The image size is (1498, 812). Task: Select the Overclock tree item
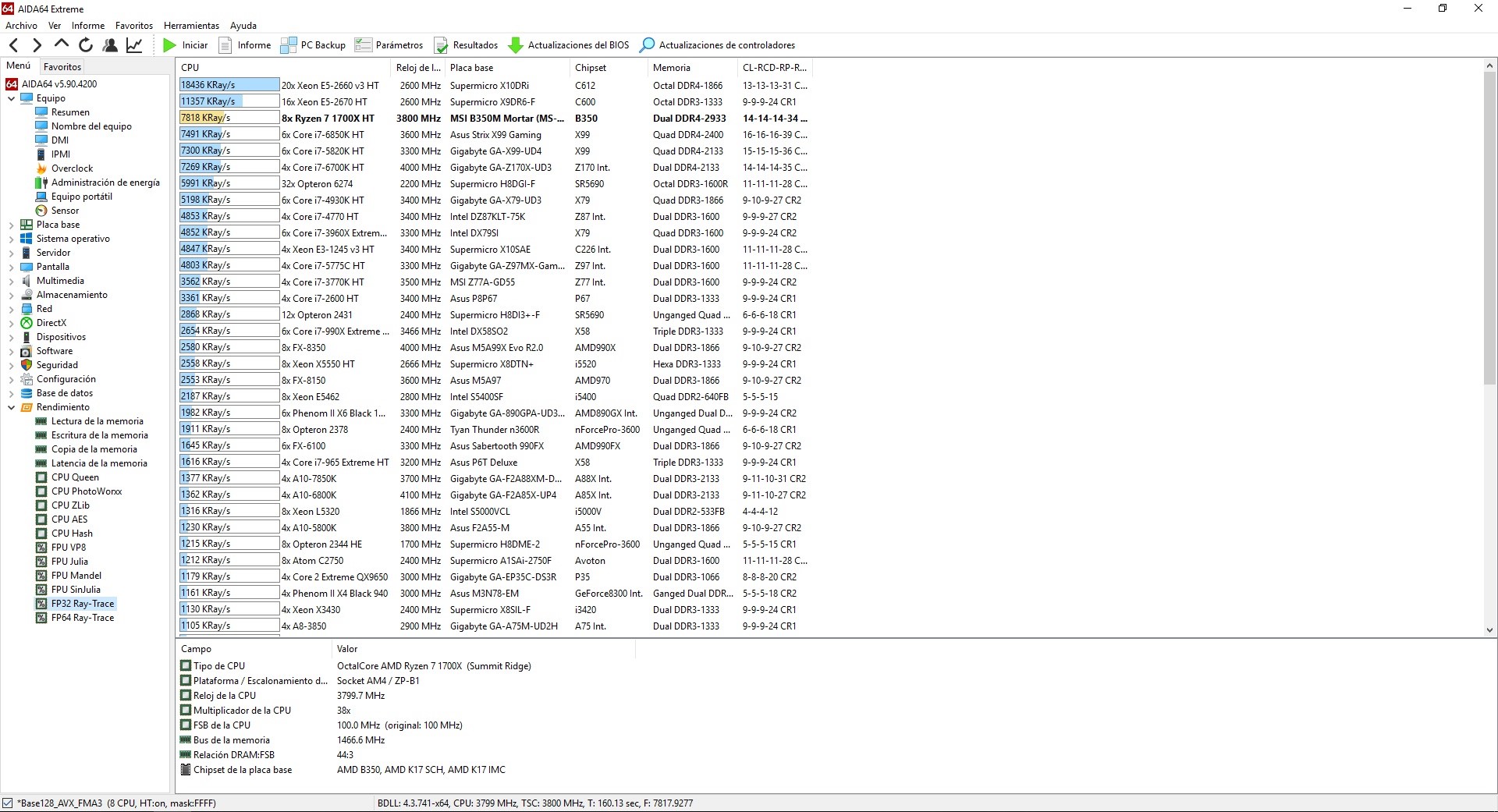coord(72,168)
